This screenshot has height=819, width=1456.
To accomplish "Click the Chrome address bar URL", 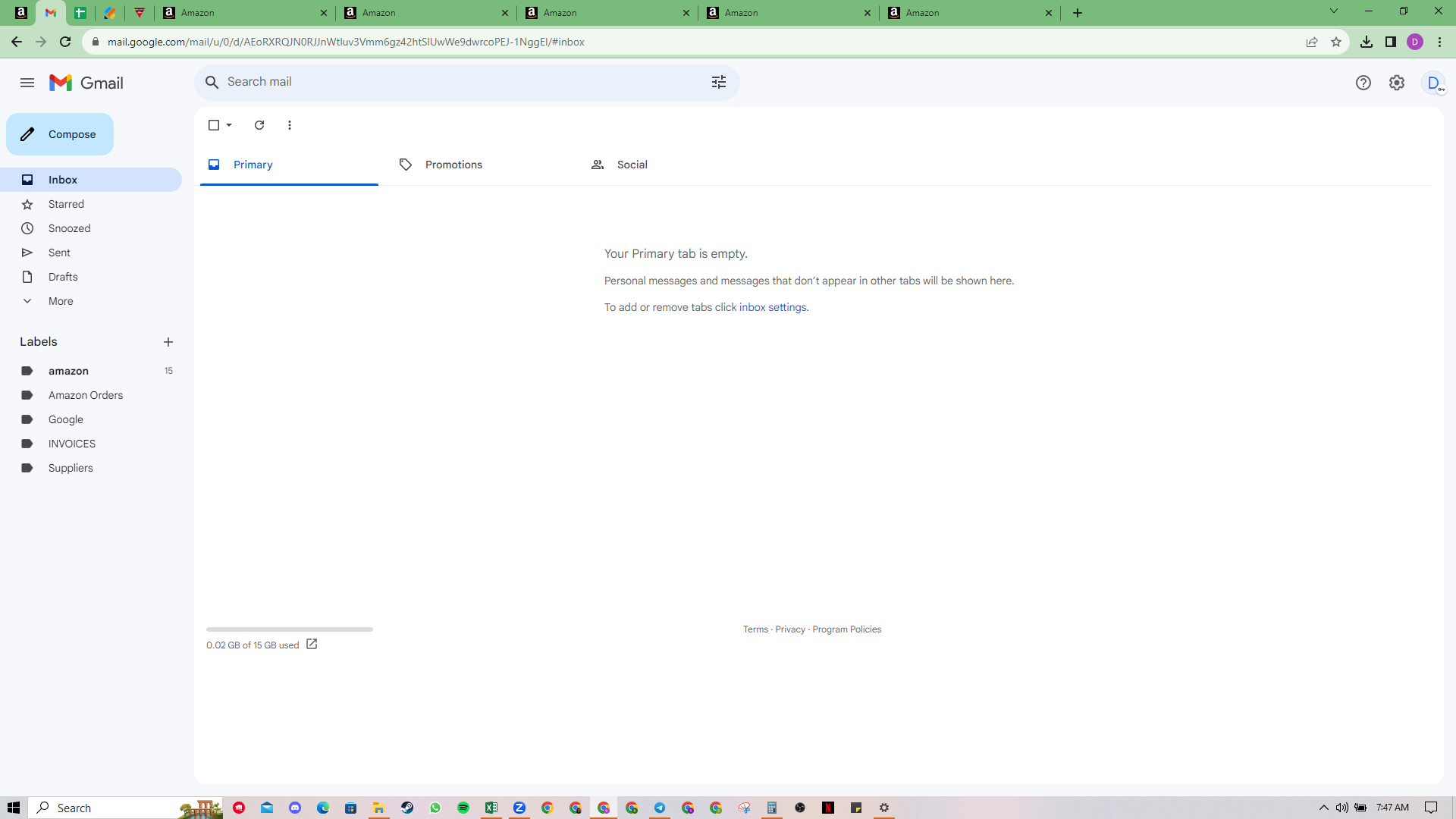I will (346, 42).
